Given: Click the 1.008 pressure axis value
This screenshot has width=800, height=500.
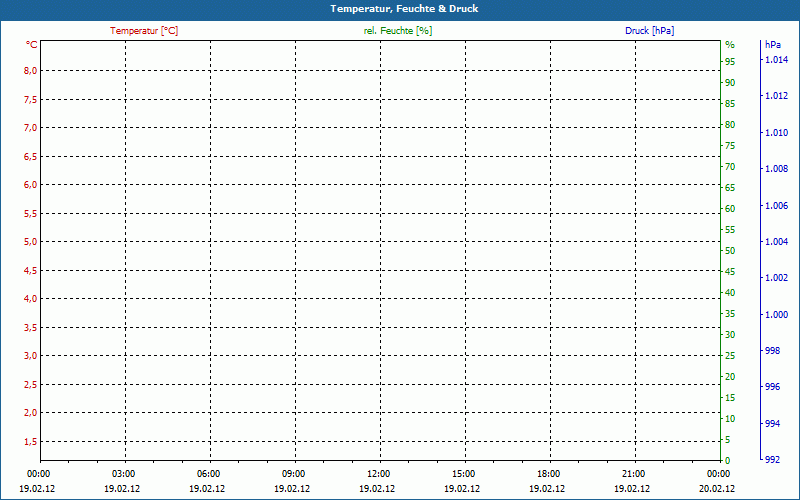Looking at the screenshot, I should tap(777, 169).
